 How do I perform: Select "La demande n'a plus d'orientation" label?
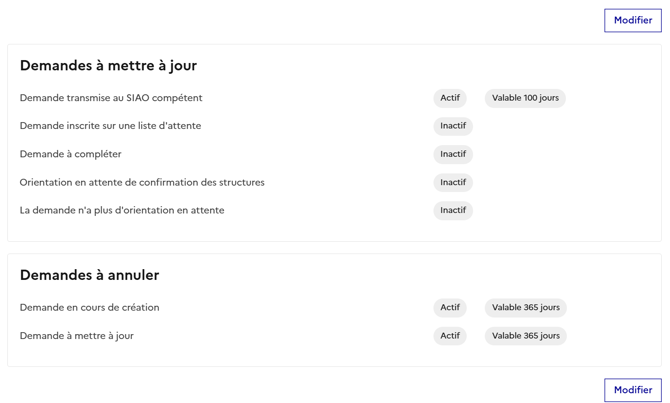tap(122, 210)
